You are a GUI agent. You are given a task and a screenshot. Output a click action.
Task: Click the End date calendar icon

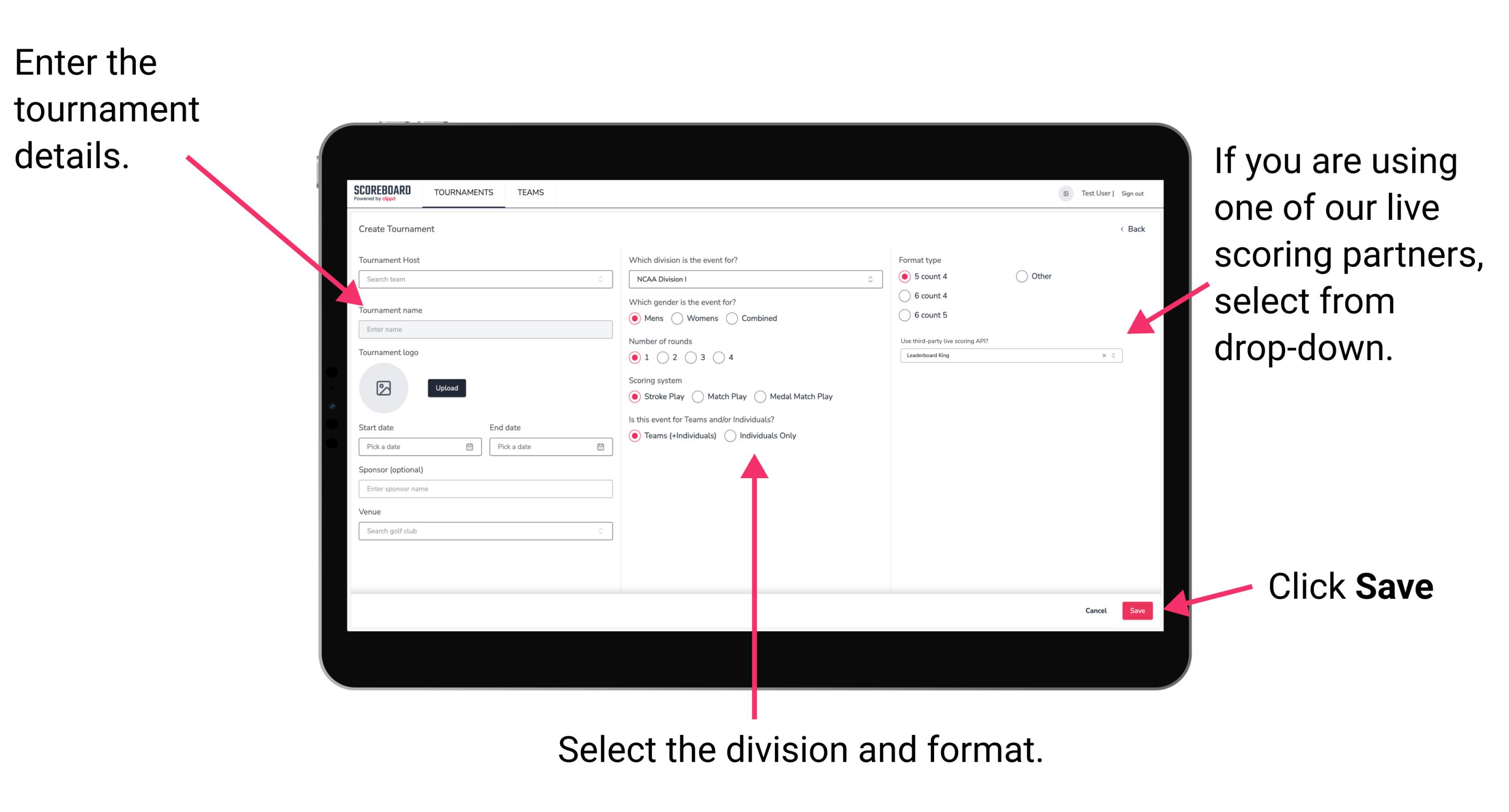point(601,448)
